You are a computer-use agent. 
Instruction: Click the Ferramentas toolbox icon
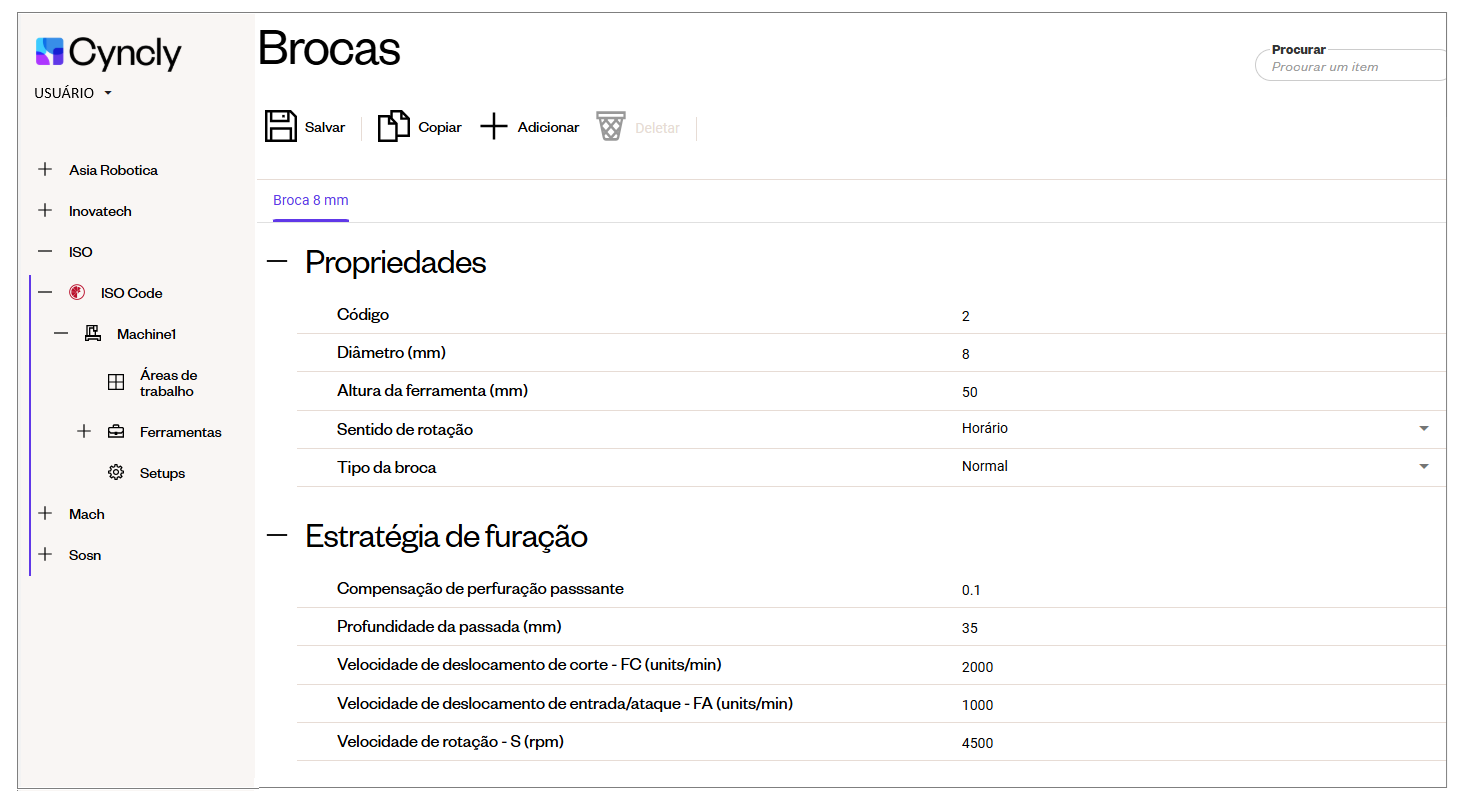[x=116, y=432]
